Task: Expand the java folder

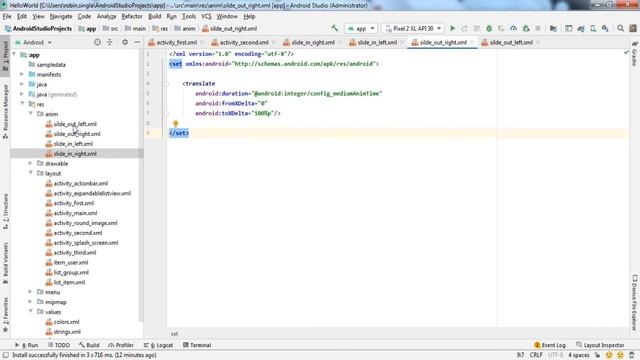Action: [x=22, y=84]
